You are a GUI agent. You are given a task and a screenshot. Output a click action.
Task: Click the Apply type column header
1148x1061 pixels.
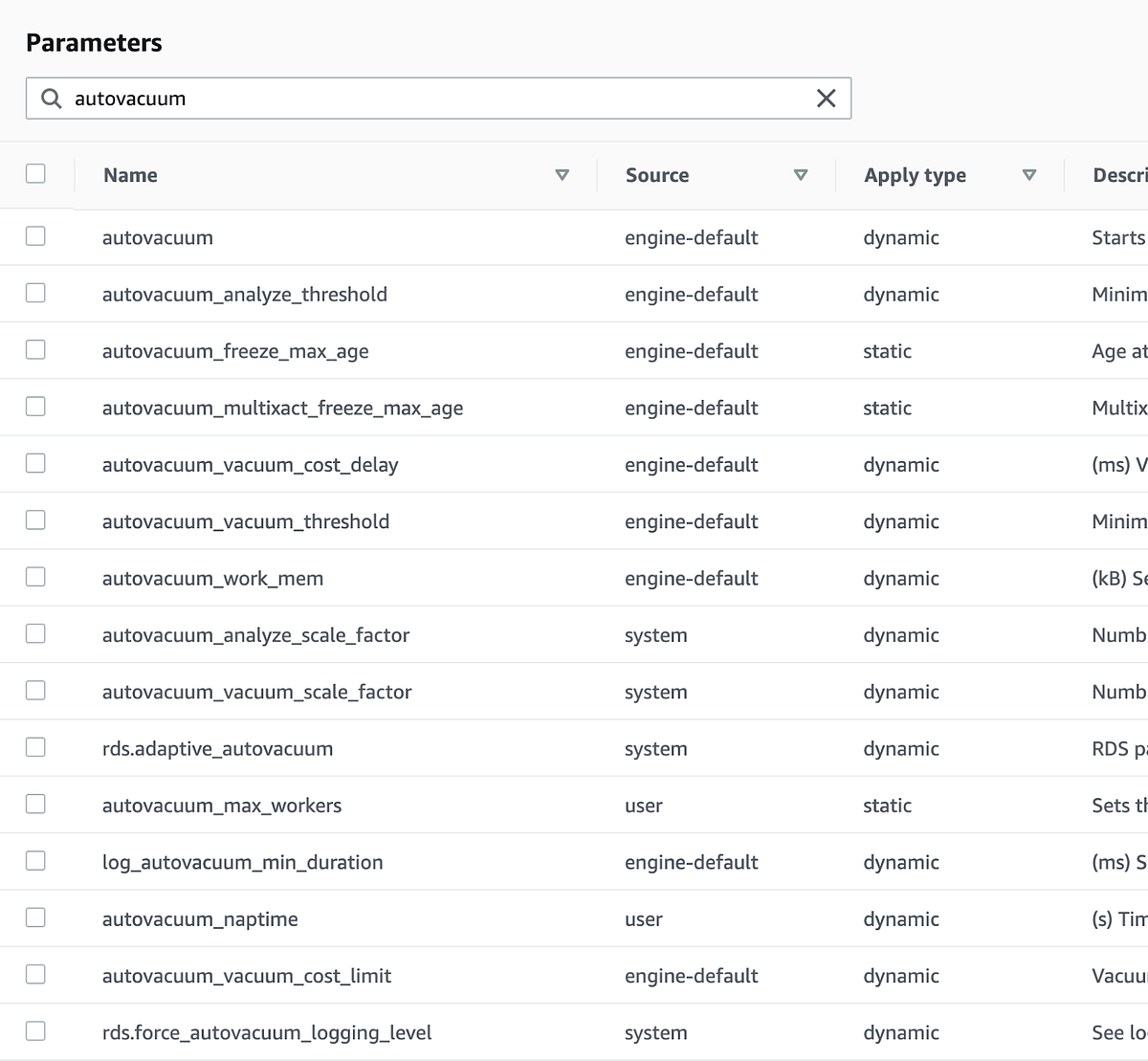click(915, 176)
